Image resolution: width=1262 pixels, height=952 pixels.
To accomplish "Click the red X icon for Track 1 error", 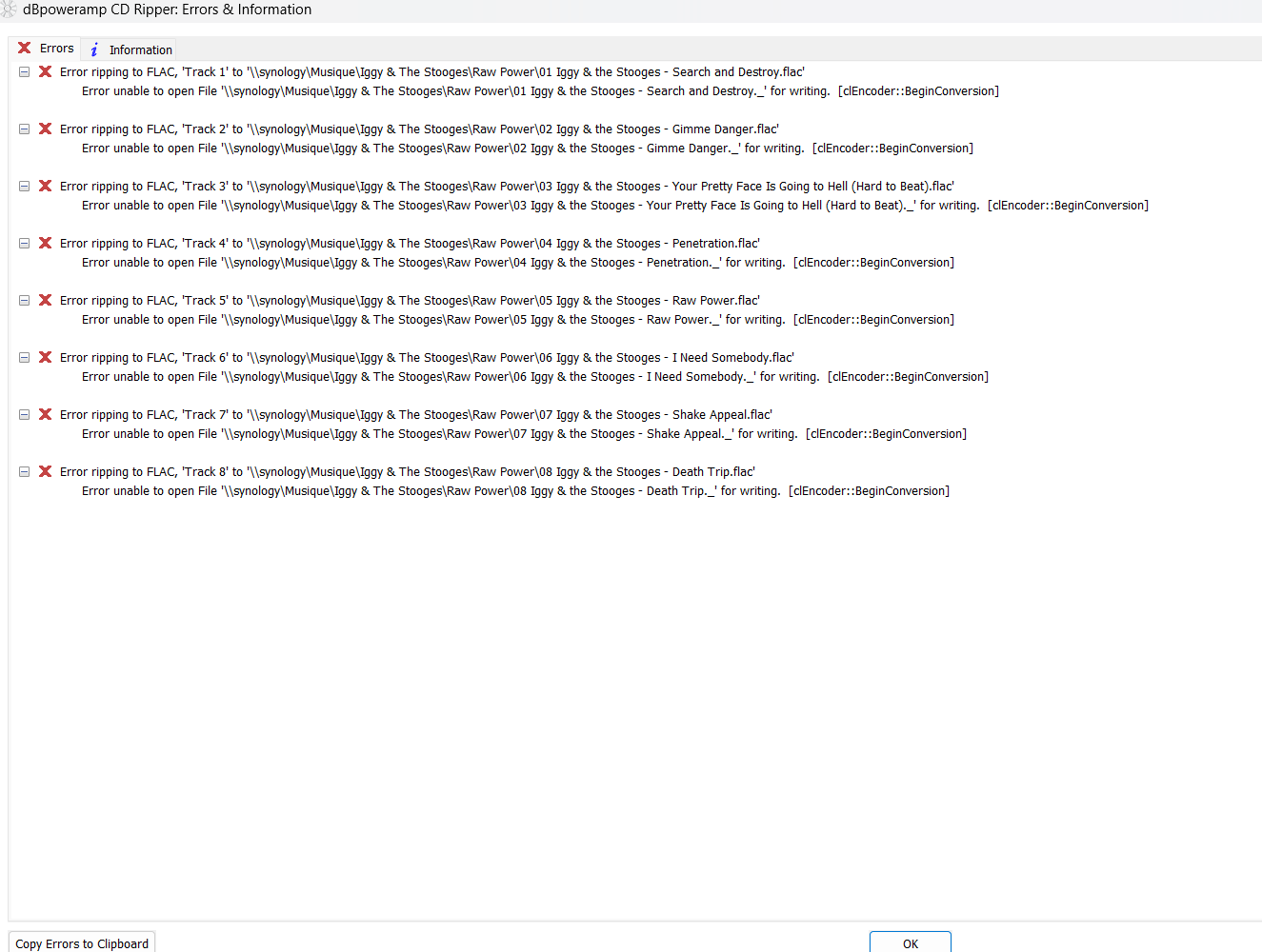I will tap(45, 72).
